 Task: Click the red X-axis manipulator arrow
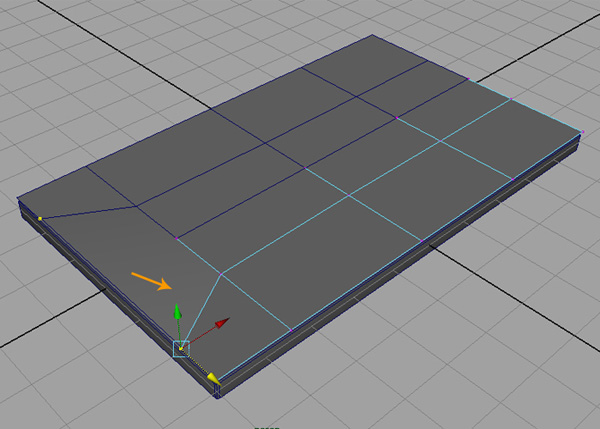tap(224, 321)
